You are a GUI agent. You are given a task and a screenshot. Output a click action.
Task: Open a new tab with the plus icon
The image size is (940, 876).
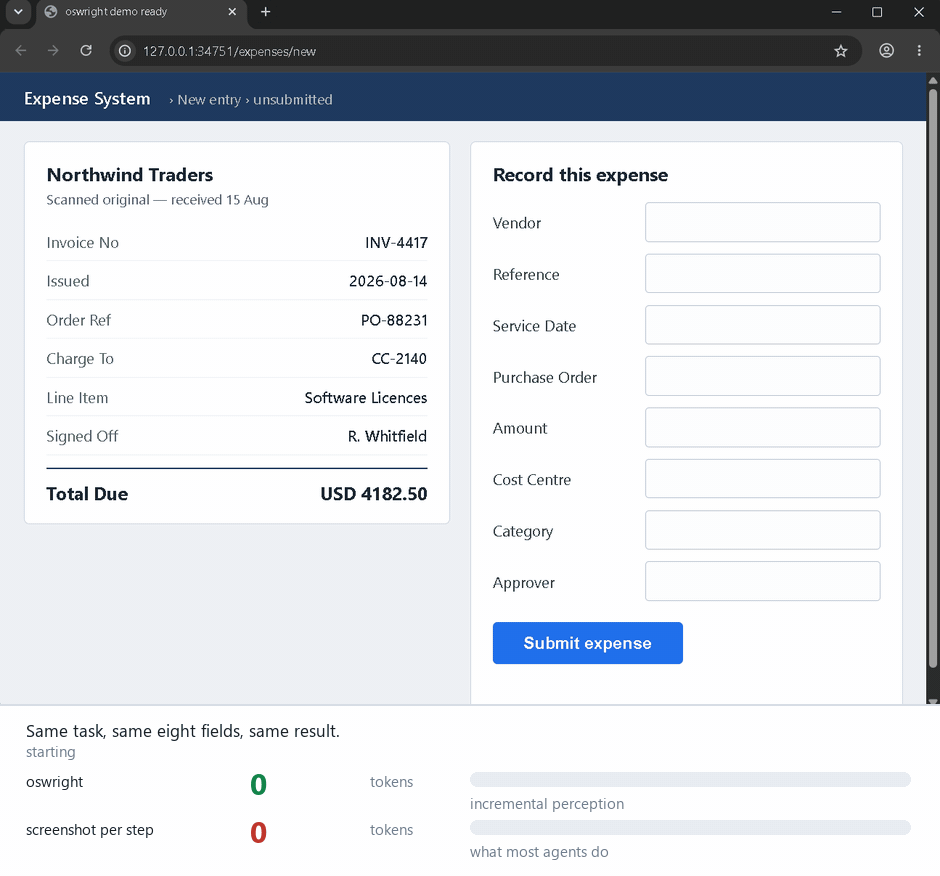pyautogui.click(x=266, y=12)
